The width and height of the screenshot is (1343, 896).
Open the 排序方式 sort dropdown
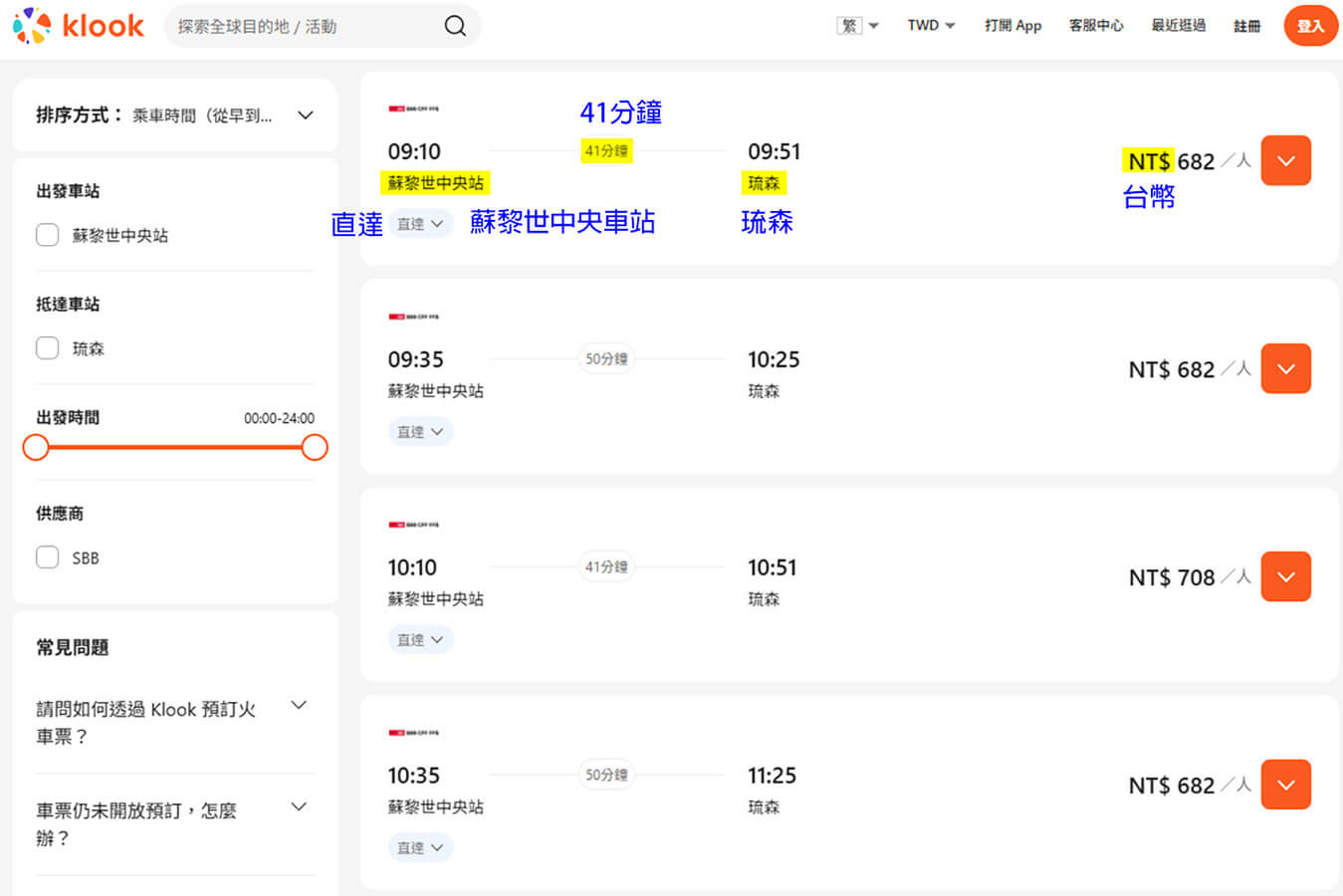tap(175, 115)
